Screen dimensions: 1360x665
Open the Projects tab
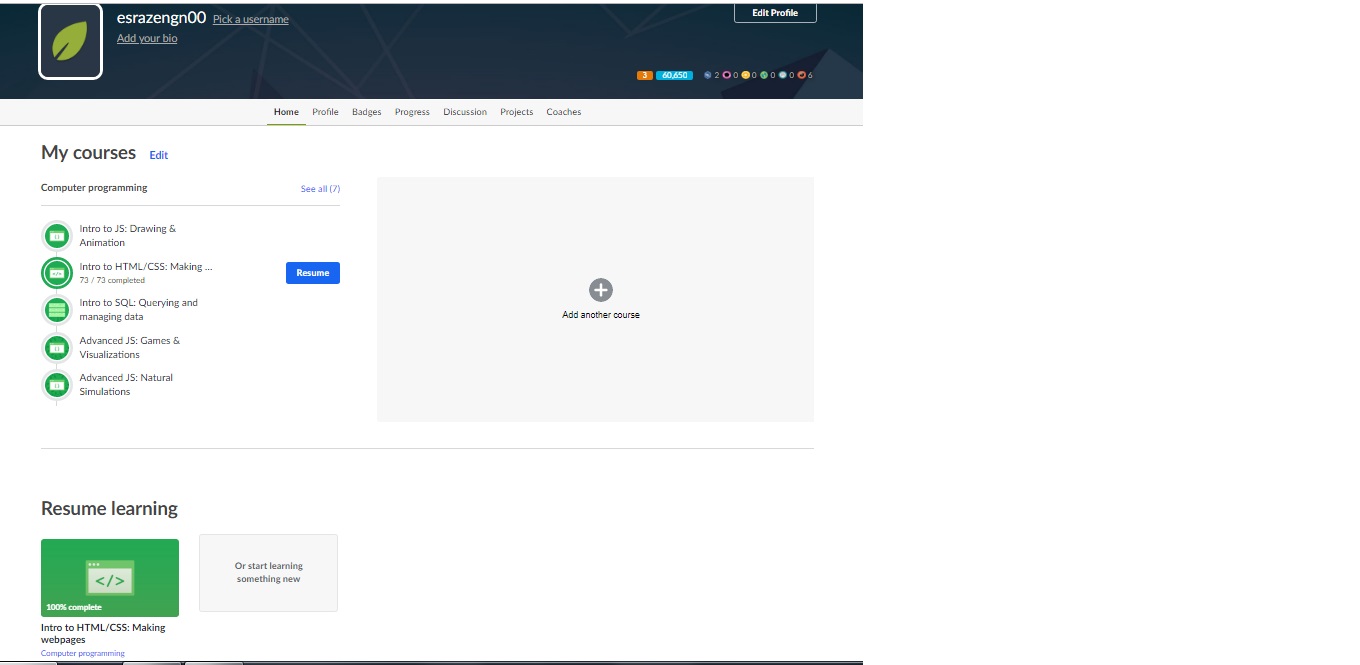(516, 112)
